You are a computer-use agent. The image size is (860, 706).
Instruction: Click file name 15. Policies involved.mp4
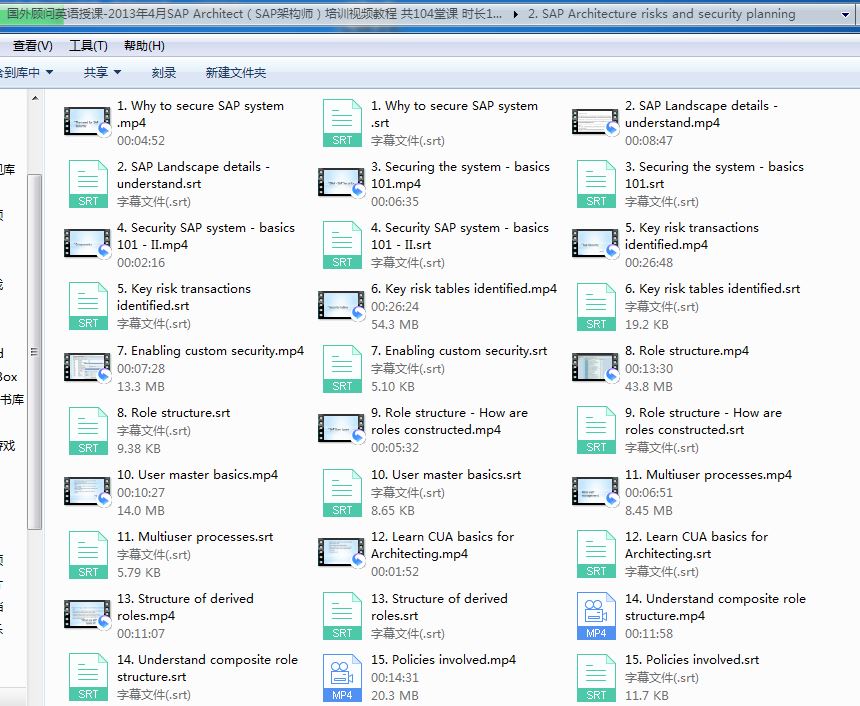click(443, 659)
